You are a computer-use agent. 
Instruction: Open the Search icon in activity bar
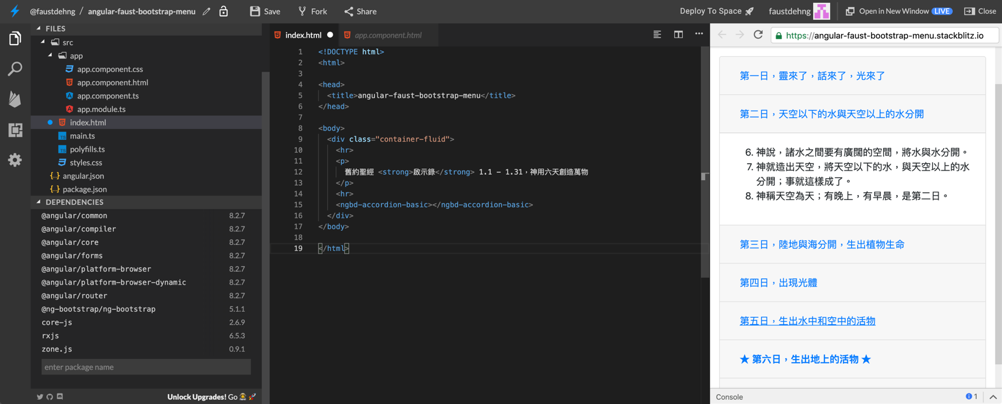click(x=15, y=69)
